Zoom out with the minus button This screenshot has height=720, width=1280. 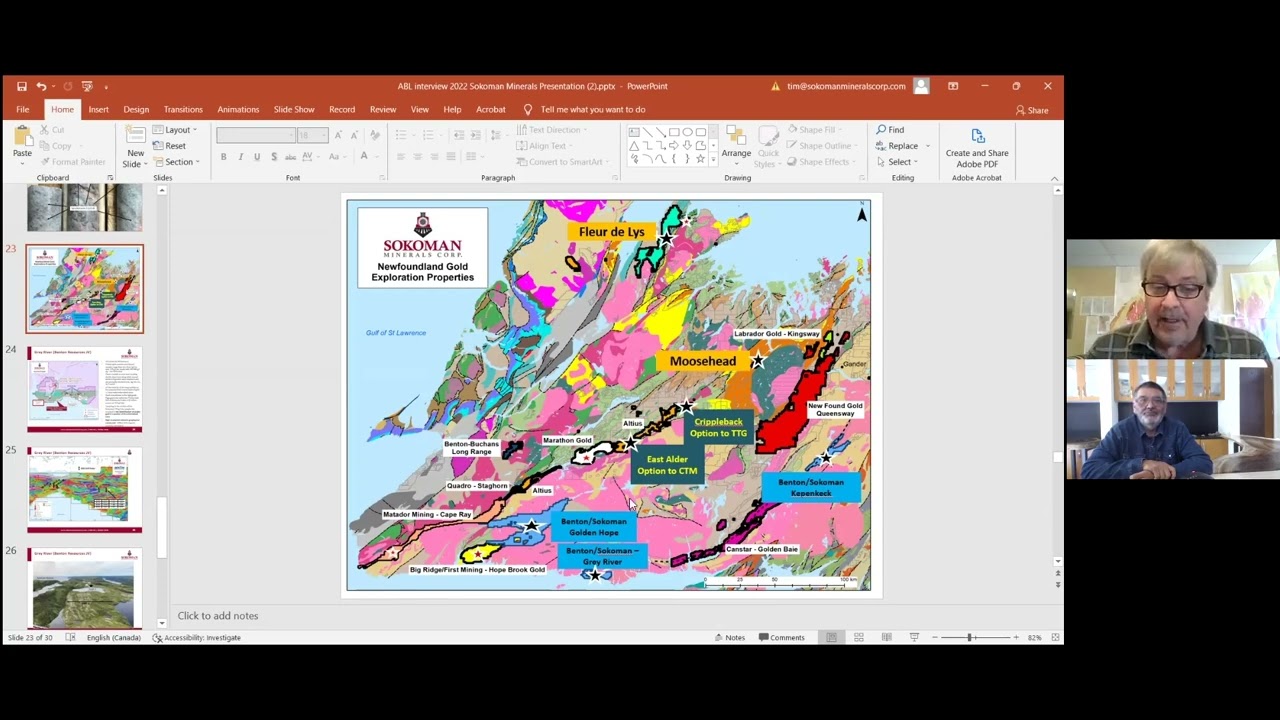click(x=935, y=637)
